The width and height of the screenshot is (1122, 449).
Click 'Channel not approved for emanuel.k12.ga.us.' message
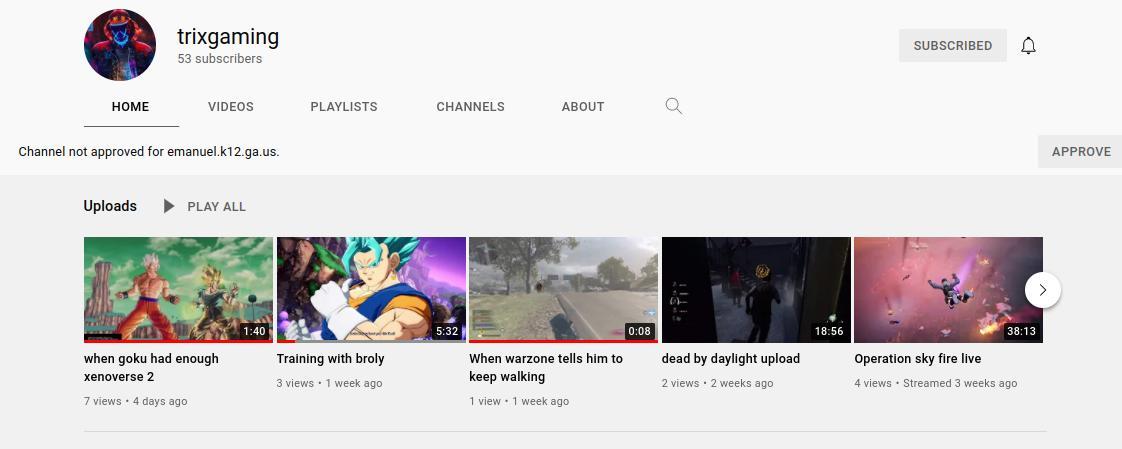(149, 152)
